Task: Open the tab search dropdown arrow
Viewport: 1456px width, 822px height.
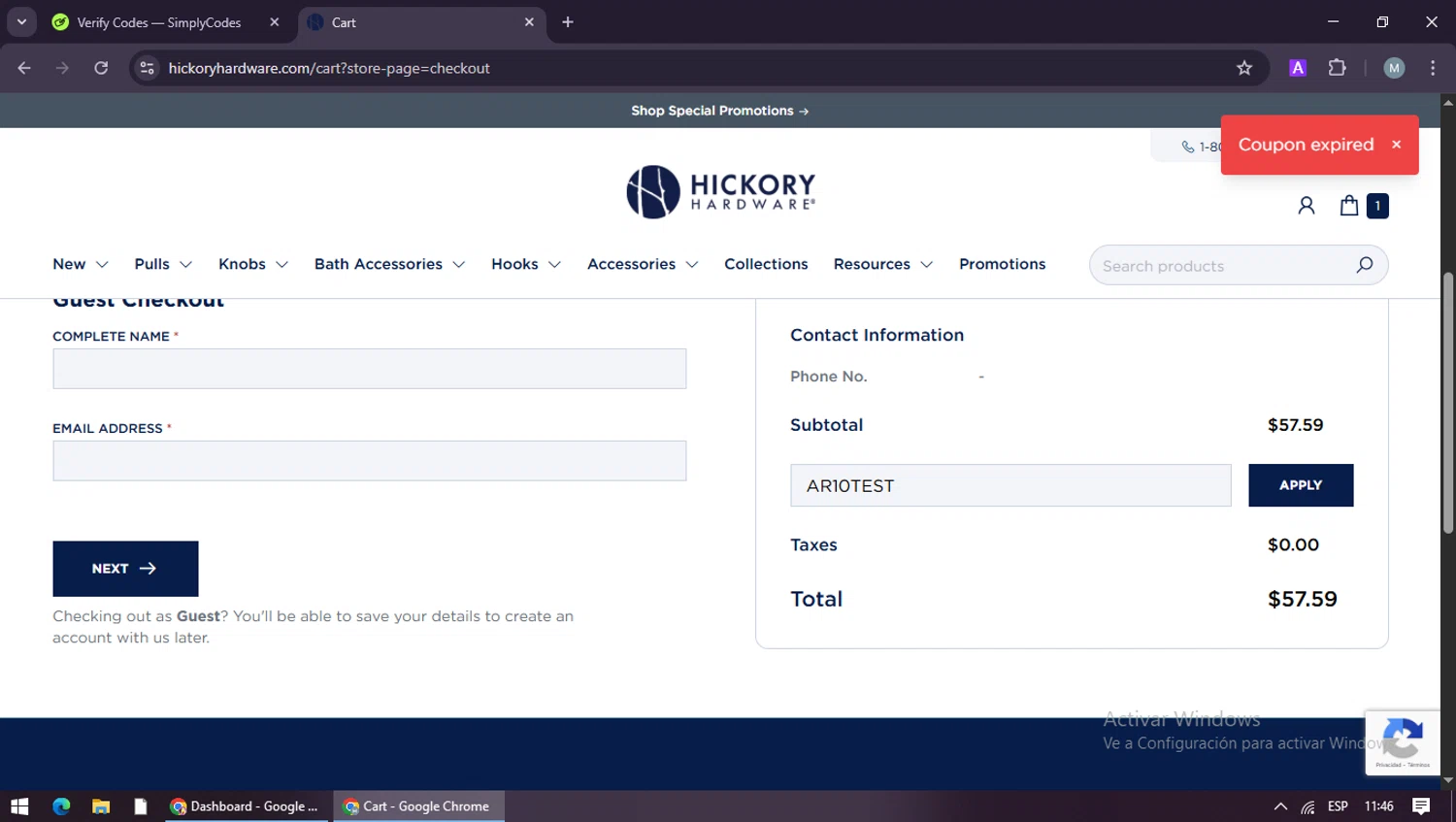Action: click(x=21, y=22)
